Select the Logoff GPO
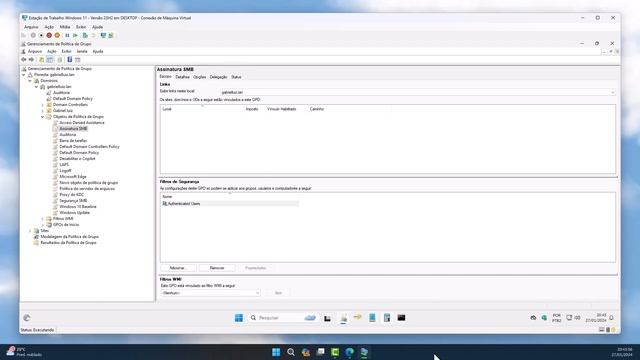Screen dimensions: 640x360 65,171
